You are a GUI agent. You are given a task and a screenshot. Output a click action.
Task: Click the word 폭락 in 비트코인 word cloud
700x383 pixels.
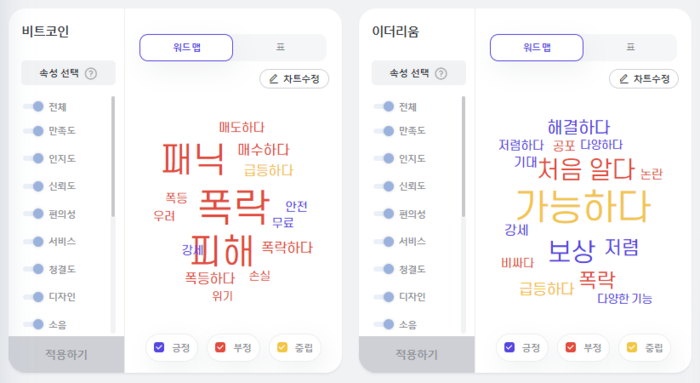234,206
